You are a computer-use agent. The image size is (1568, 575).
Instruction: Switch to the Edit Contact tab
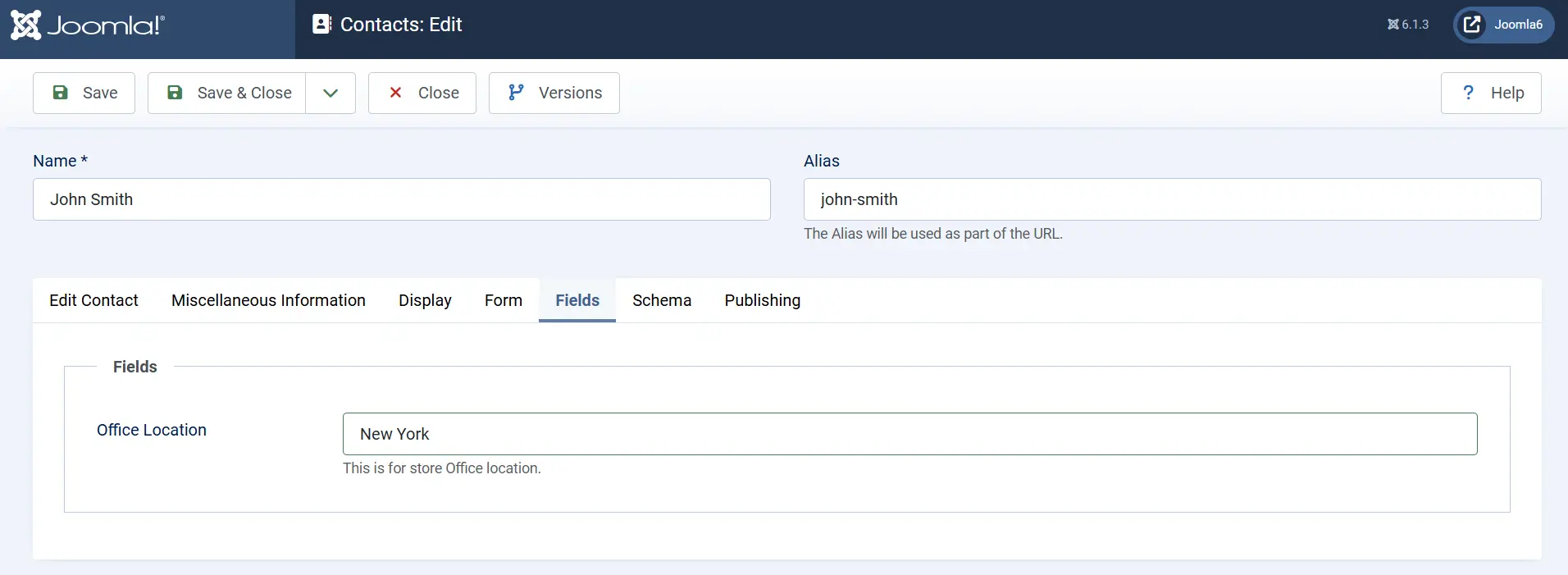(x=93, y=300)
